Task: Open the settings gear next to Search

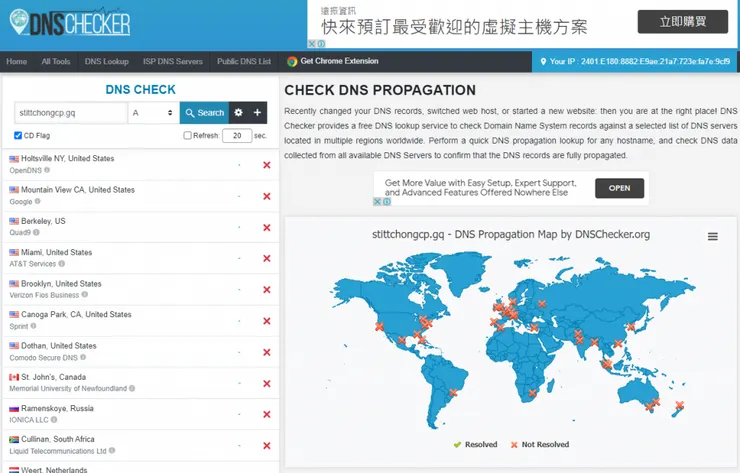Action: point(238,112)
